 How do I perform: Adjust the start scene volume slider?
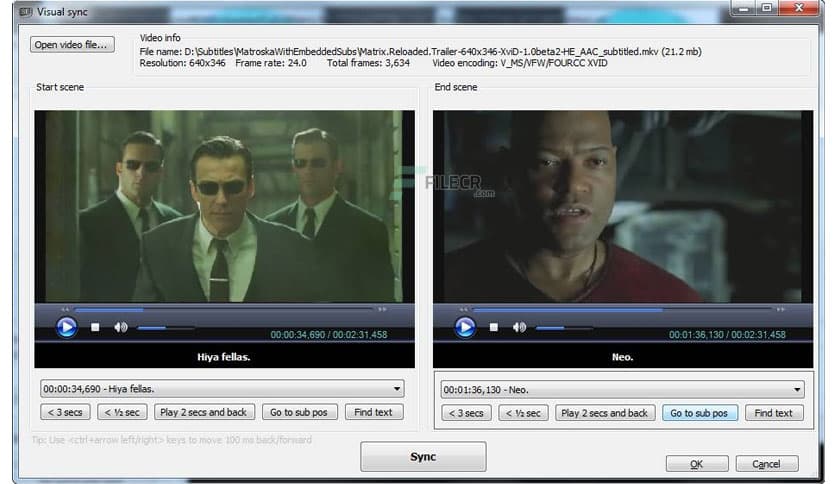click(x=165, y=327)
